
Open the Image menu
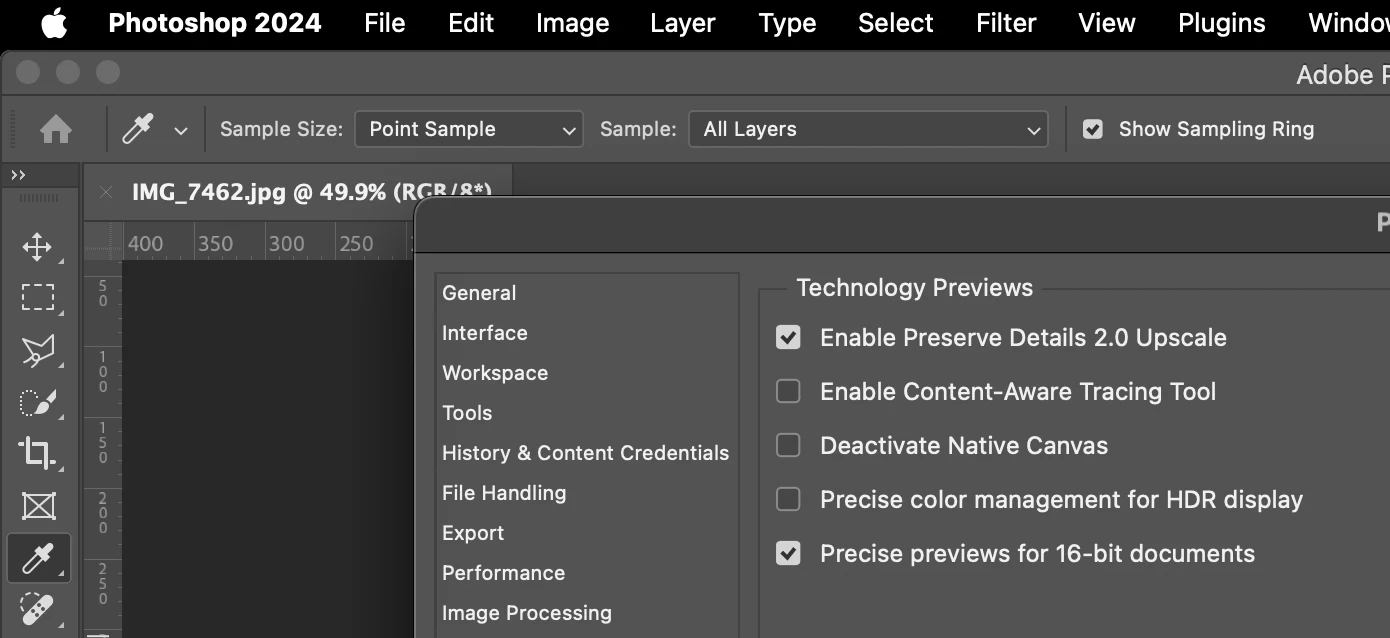[572, 23]
